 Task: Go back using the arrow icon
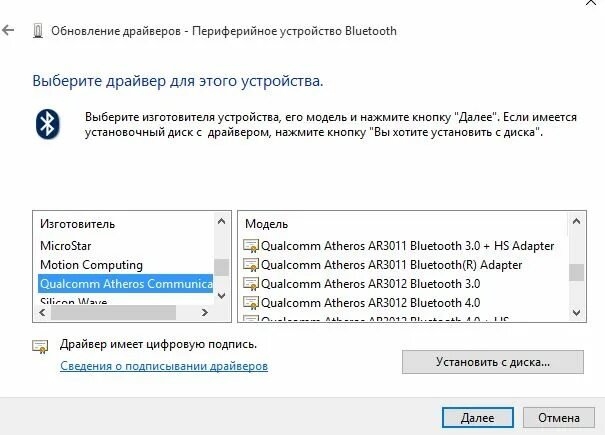(8, 30)
